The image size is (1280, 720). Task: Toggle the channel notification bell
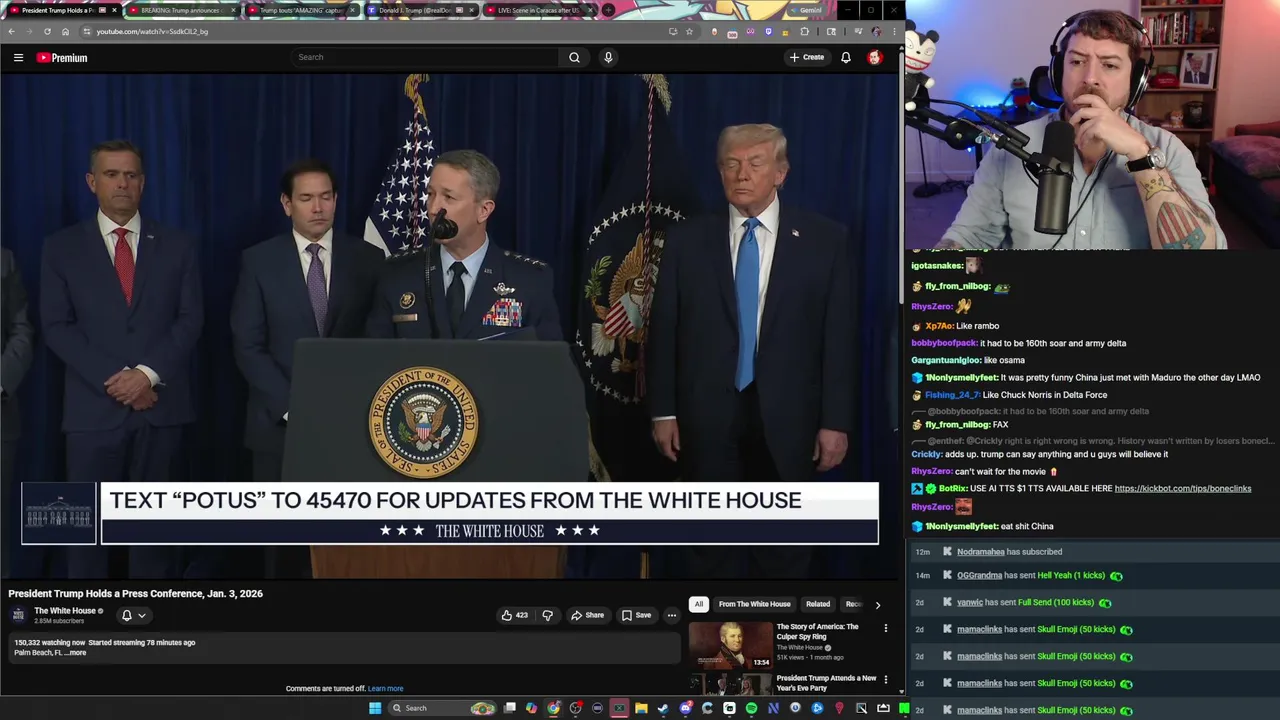[x=127, y=615]
